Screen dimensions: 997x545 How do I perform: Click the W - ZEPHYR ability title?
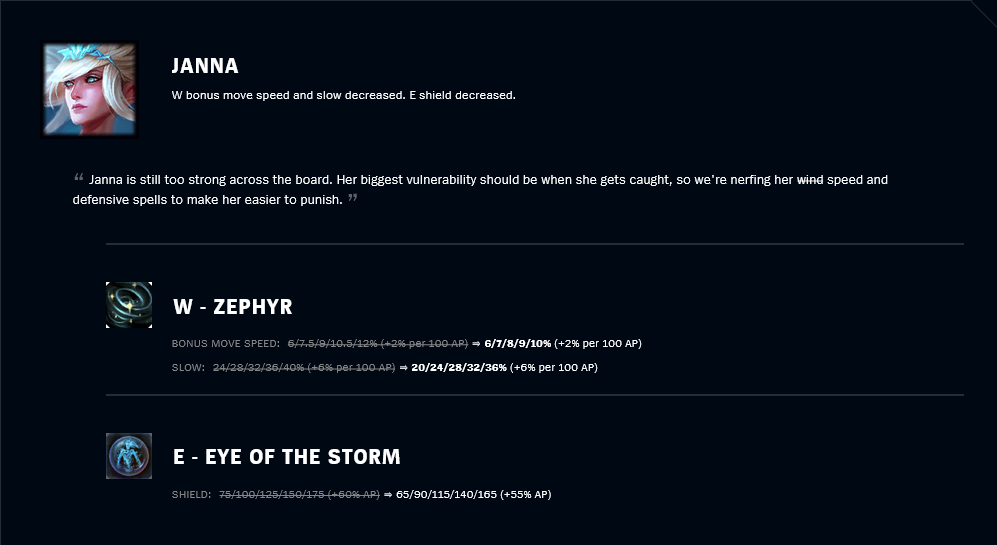[233, 307]
